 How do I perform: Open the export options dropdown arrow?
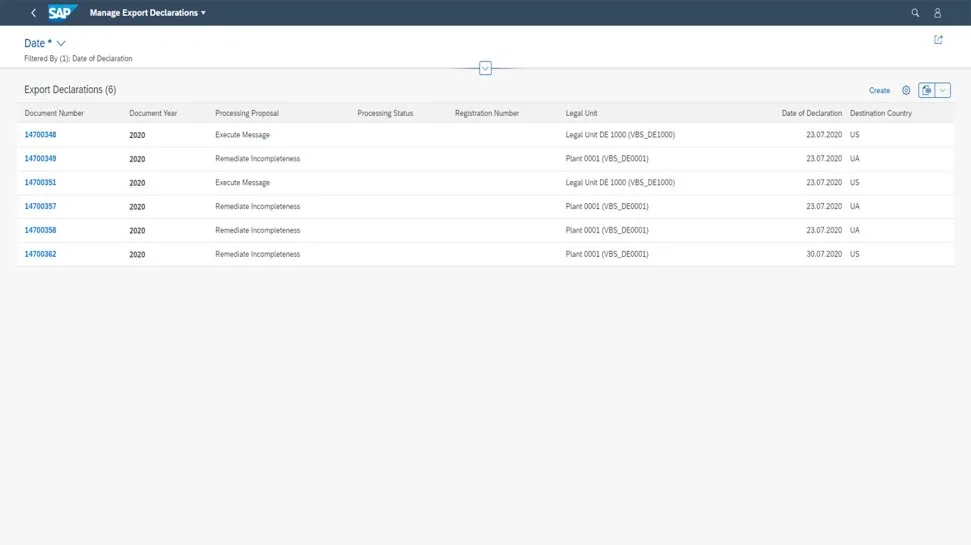943,90
